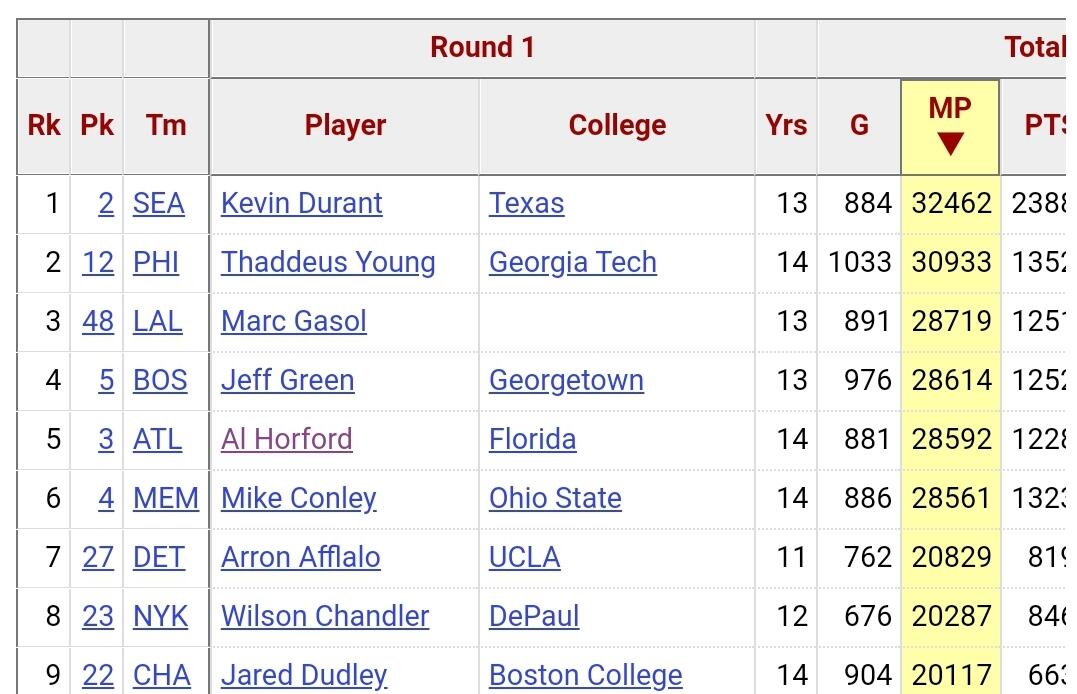Click the Boston College link

[585, 675]
